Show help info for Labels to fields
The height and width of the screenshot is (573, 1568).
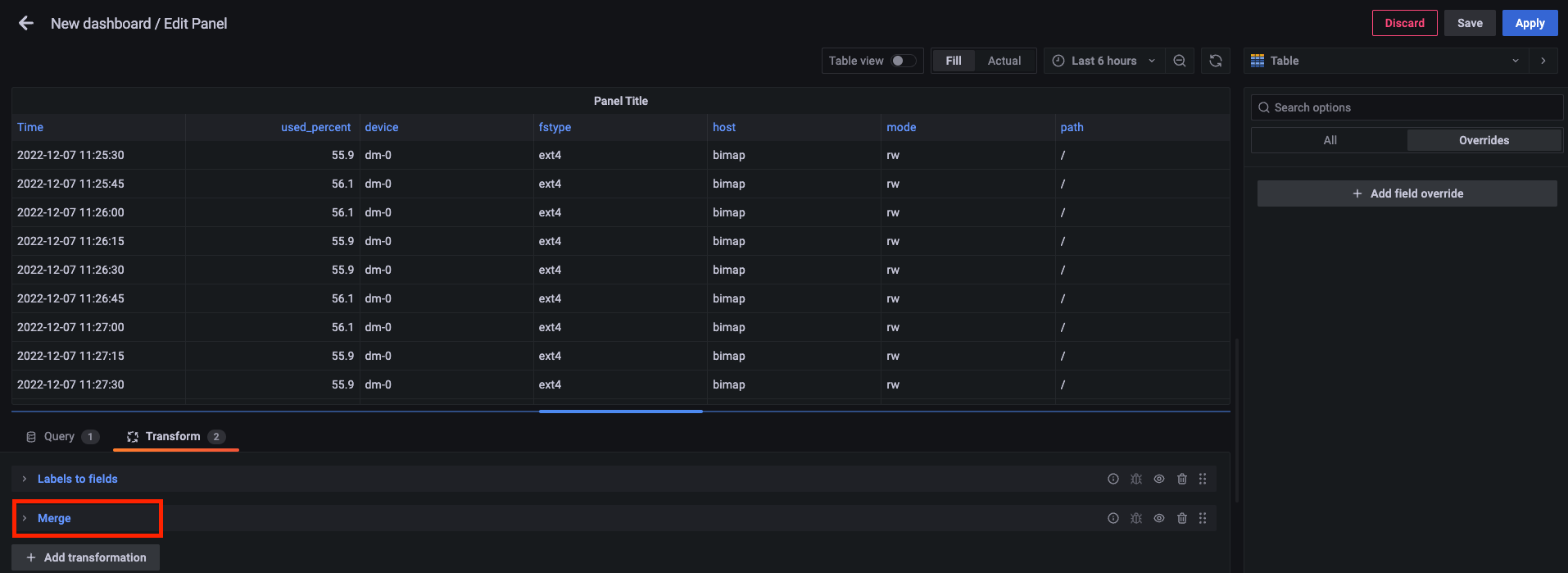tap(1113, 479)
